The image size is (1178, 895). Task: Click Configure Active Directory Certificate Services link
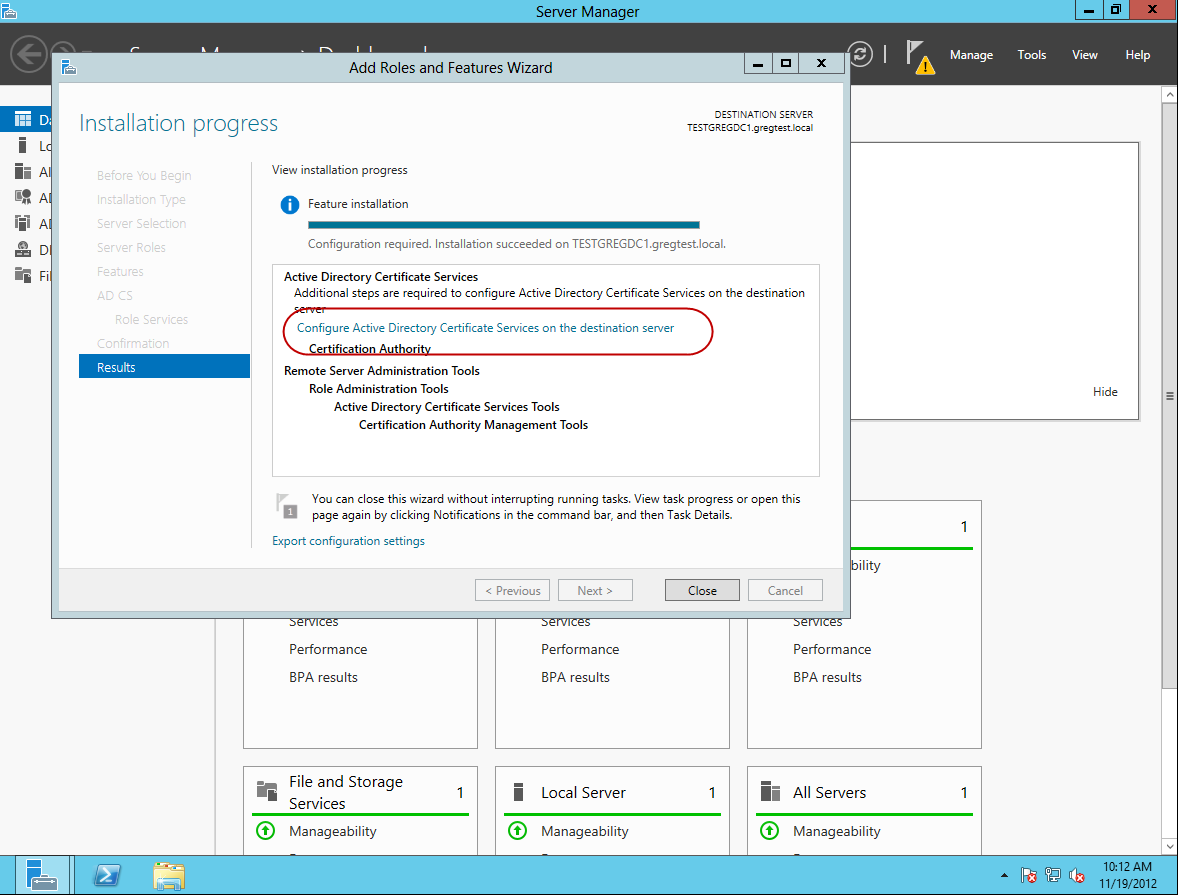(x=485, y=328)
